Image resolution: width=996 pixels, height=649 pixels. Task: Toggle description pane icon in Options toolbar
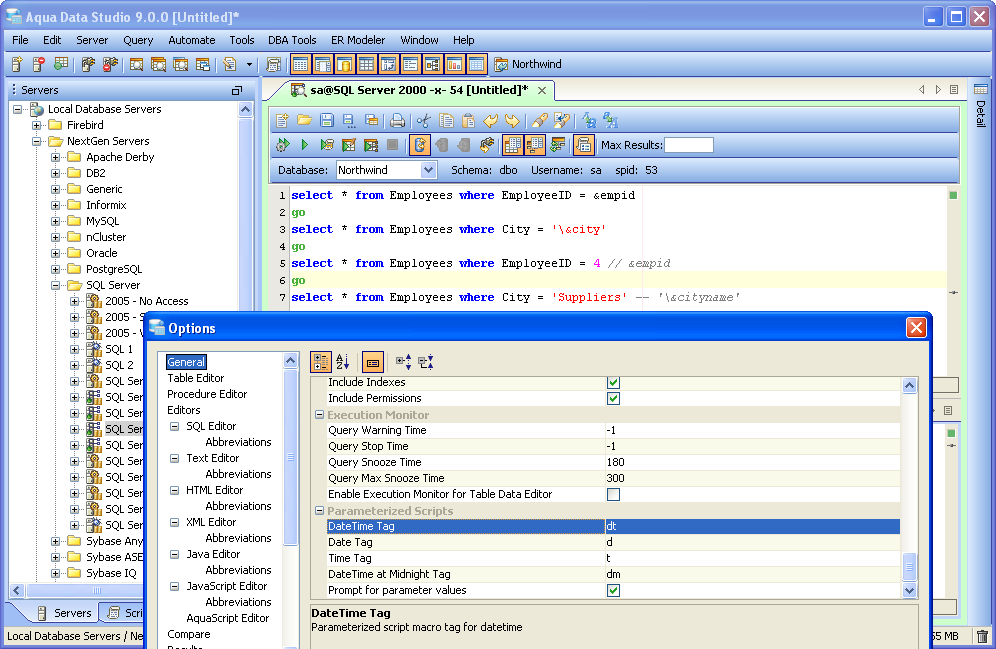tap(373, 362)
